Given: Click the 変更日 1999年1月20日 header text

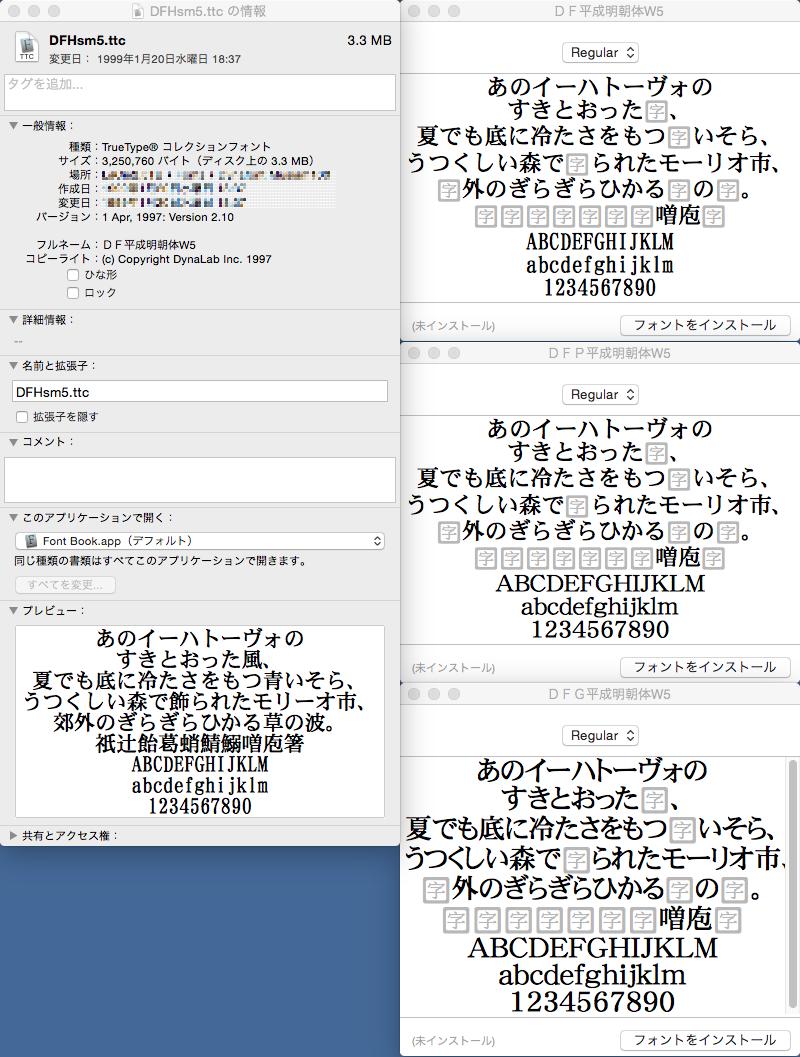Looking at the screenshot, I should [x=145, y=59].
